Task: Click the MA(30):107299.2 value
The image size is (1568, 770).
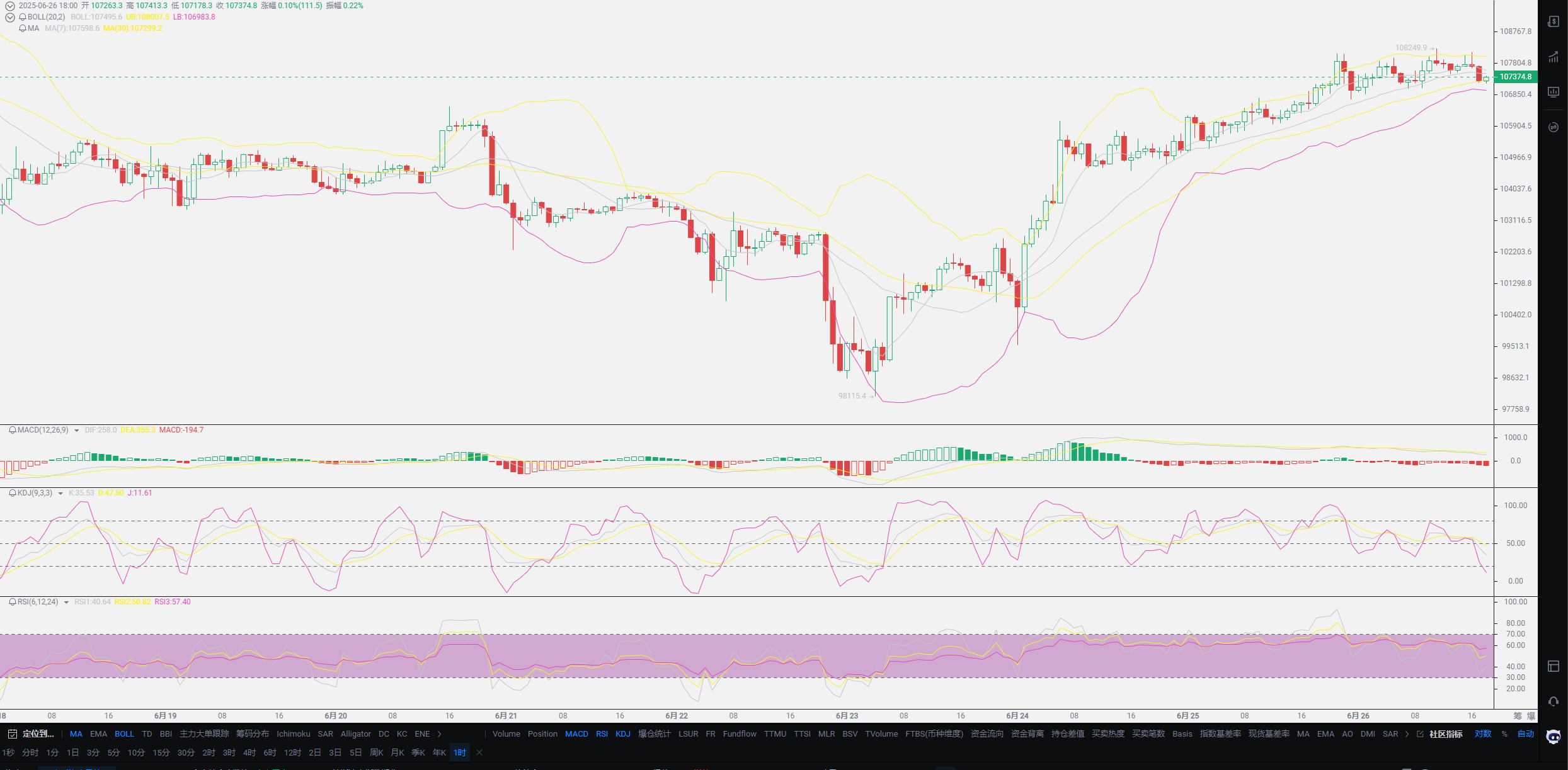Action: point(132,28)
